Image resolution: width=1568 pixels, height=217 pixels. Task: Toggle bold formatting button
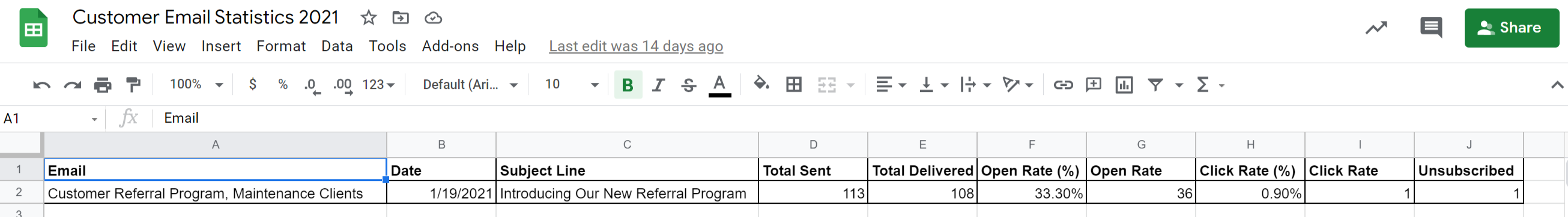[628, 85]
